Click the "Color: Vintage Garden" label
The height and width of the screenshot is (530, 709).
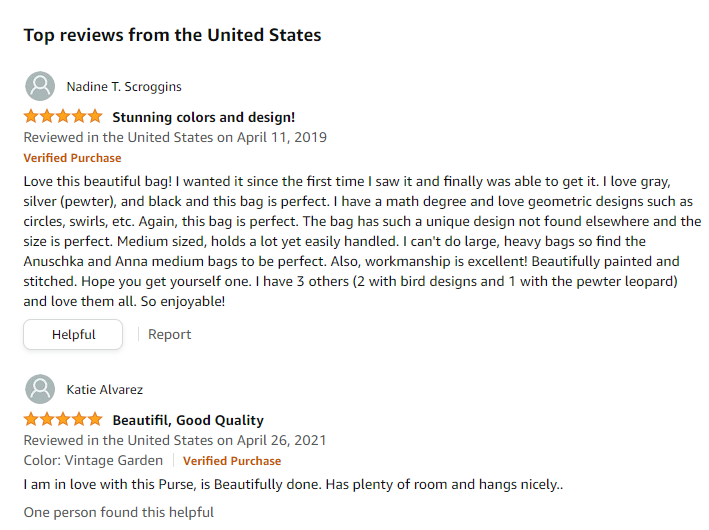click(93, 461)
